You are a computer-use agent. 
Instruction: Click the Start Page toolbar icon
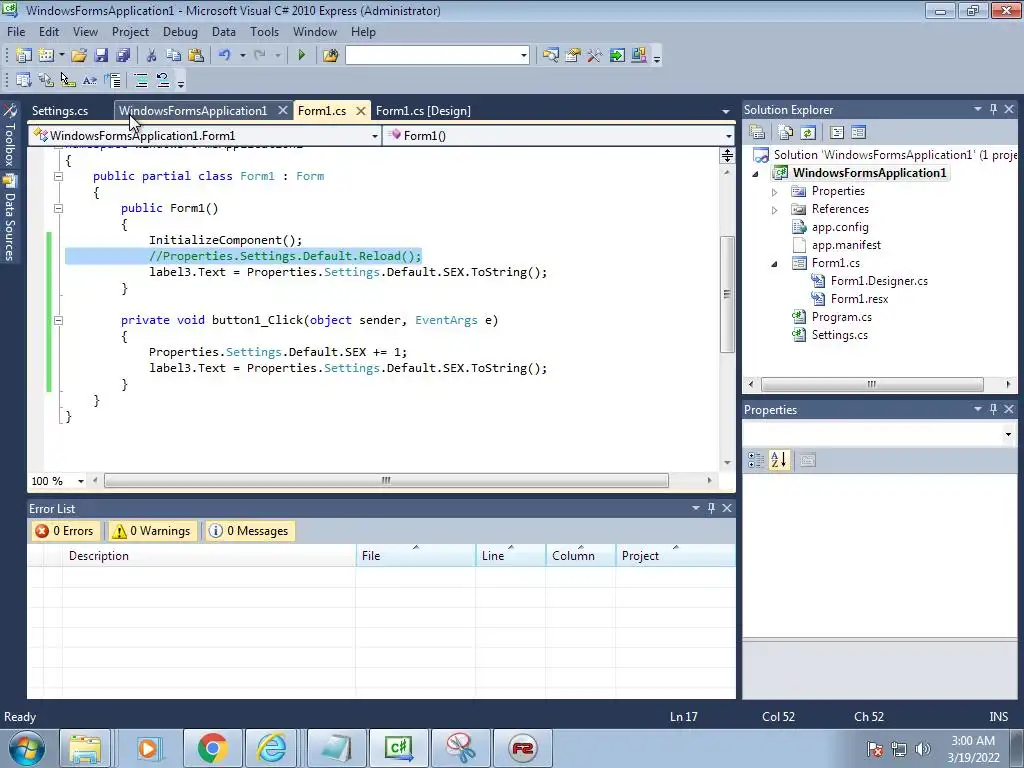coord(617,56)
